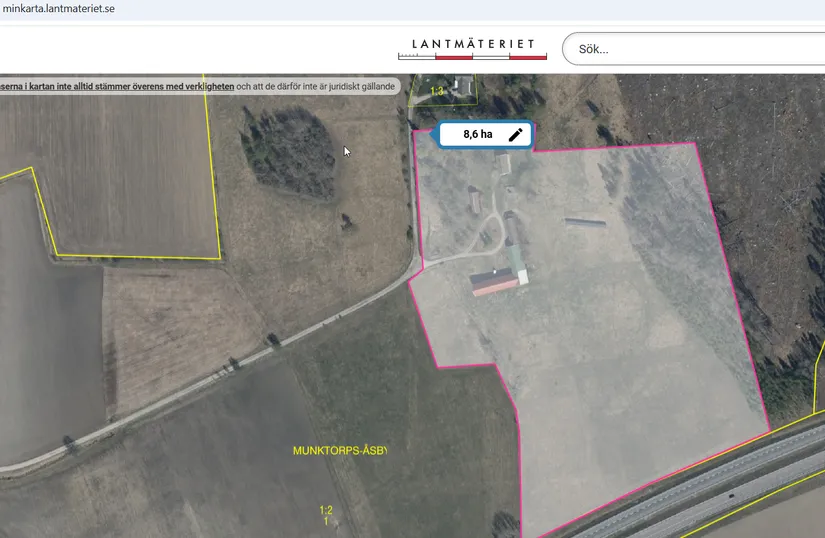Click the pencil edit icon beside 8,6 ha
The image size is (825, 538).
tap(516, 135)
